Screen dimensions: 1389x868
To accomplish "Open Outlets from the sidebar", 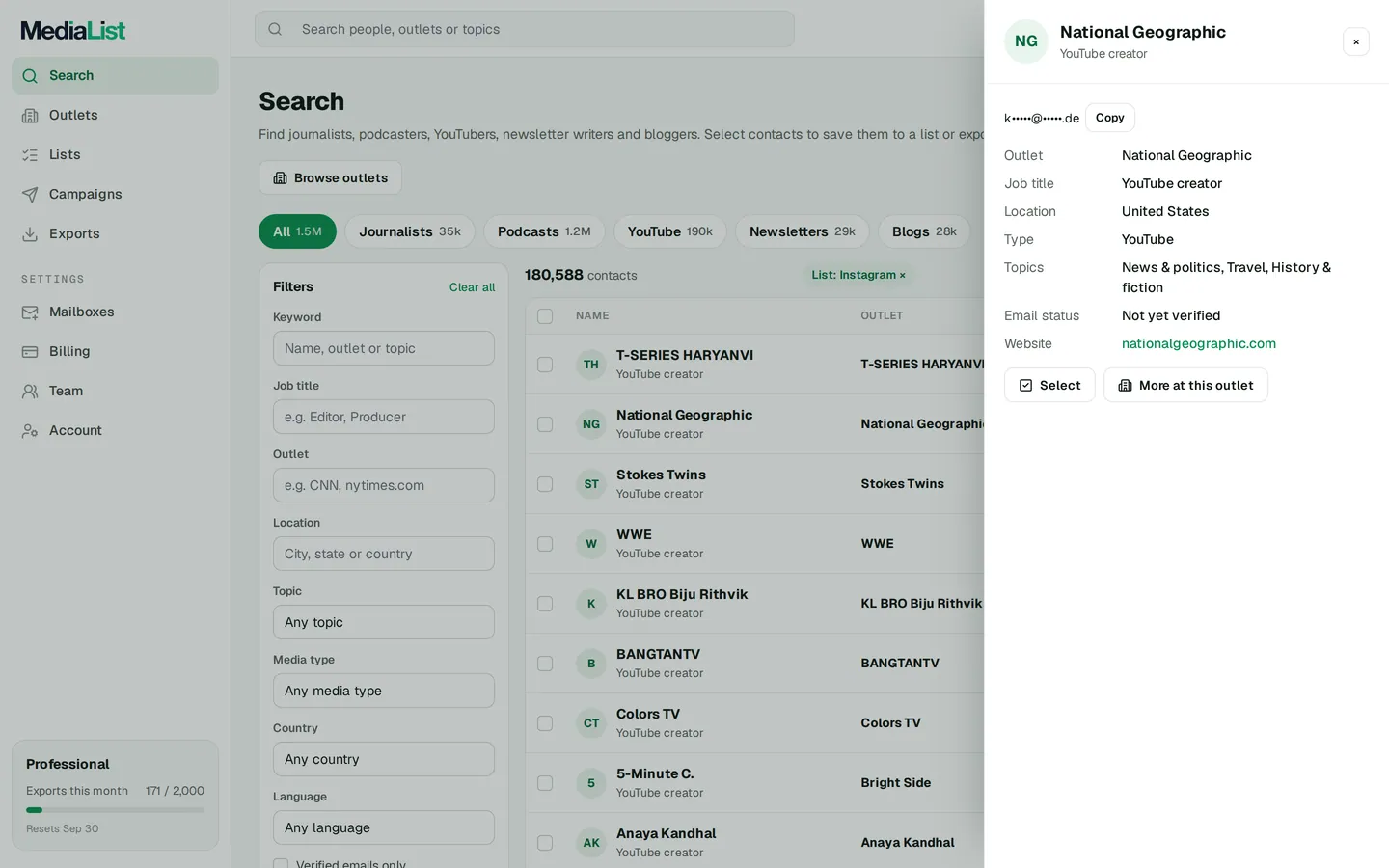I will pos(115,115).
